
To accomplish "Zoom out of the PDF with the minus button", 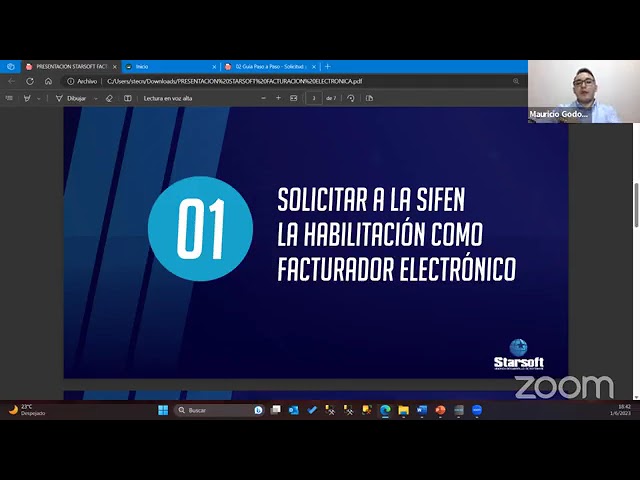I will [x=263, y=98].
